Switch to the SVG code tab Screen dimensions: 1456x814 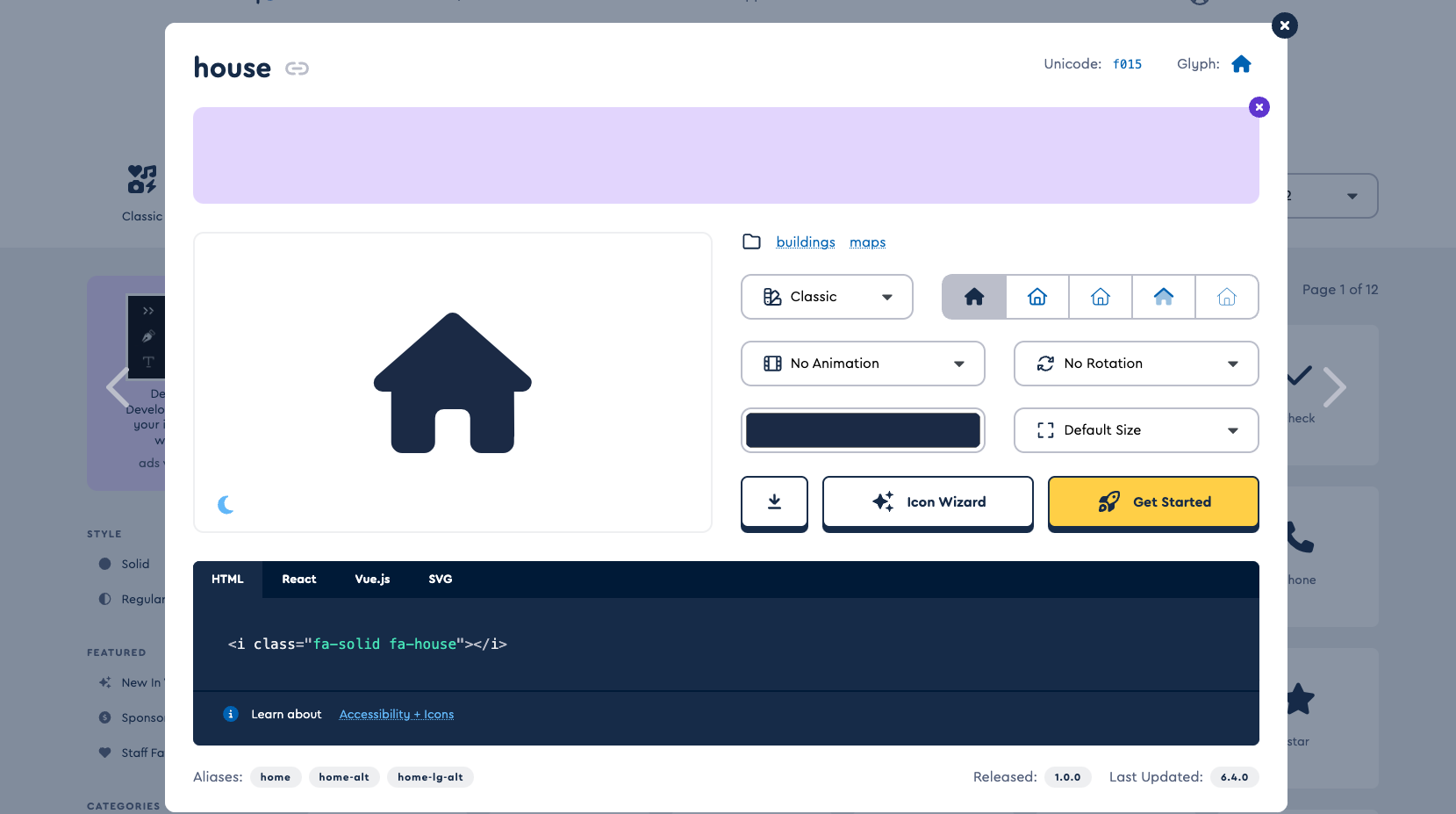[441, 580]
